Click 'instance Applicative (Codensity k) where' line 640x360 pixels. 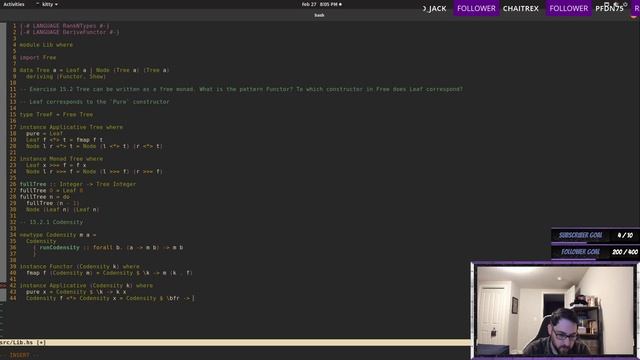pos(86,285)
